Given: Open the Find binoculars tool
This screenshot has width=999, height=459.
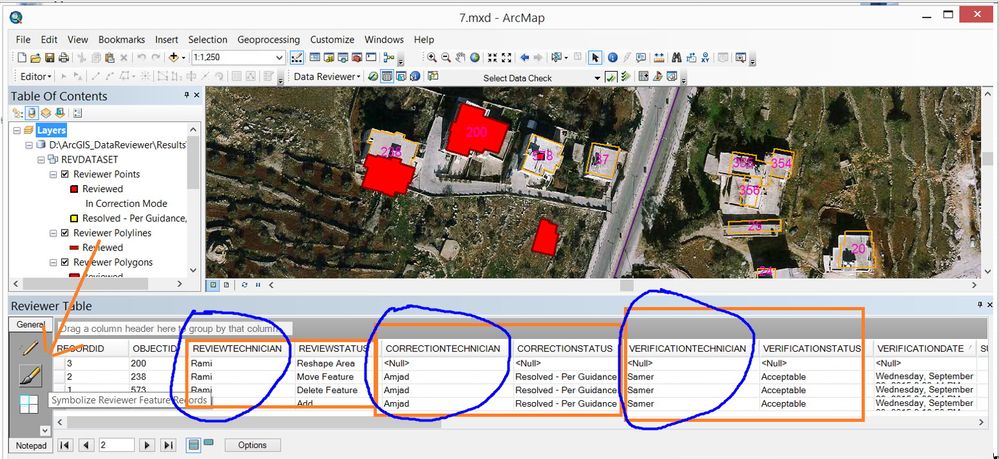Looking at the screenshot, I should 676,58.
